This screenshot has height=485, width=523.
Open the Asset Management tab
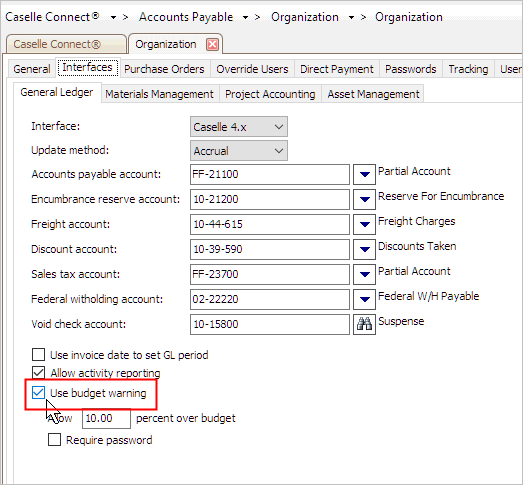point(373,94)
